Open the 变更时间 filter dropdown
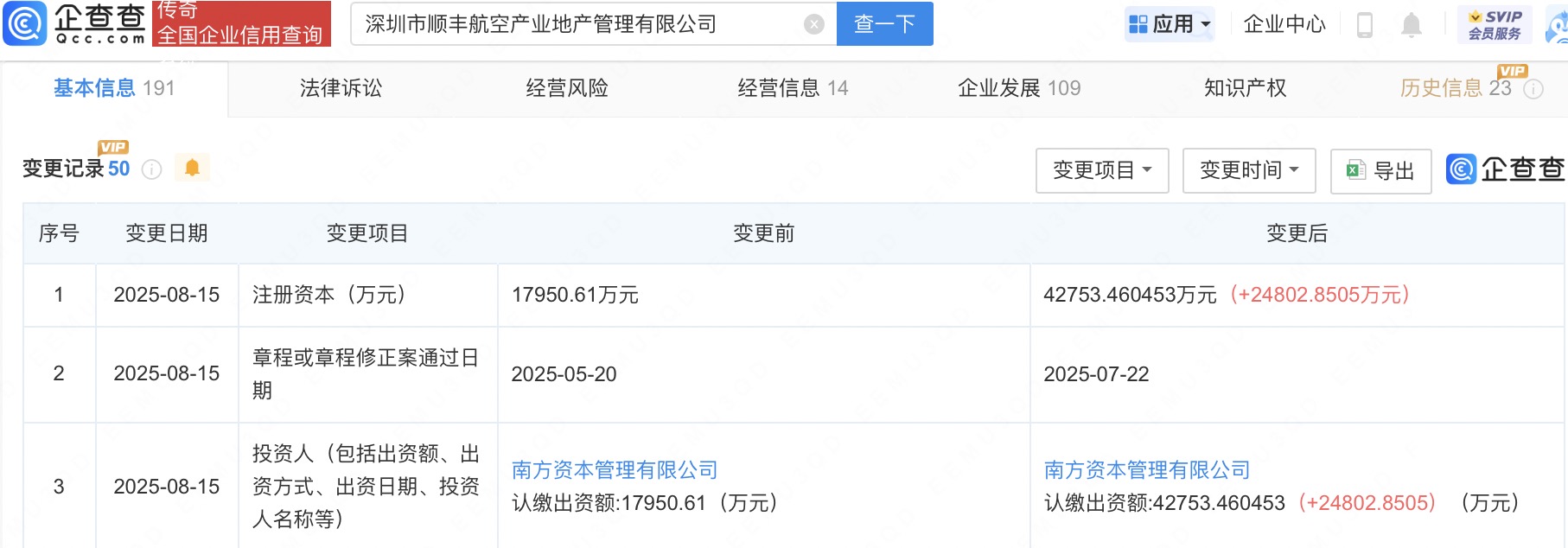1568x548 pixels. tap(1249, 170)
